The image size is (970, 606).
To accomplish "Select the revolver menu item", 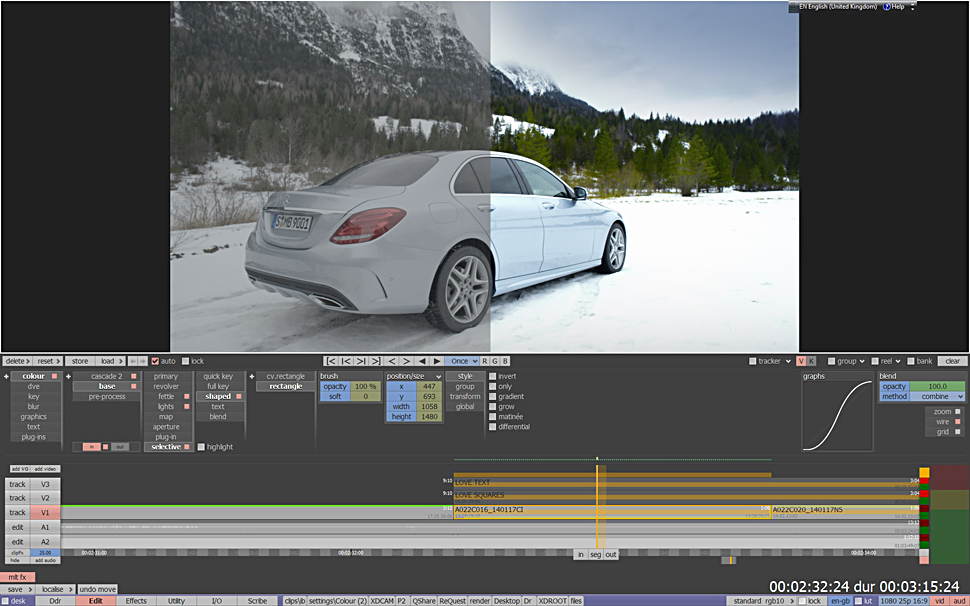I will tap(166, 387).
